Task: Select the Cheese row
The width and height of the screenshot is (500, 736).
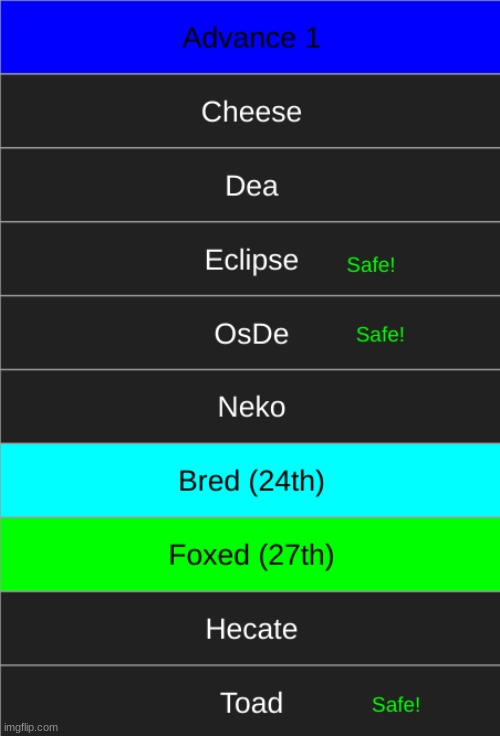Action: click(x=250, y=111)
